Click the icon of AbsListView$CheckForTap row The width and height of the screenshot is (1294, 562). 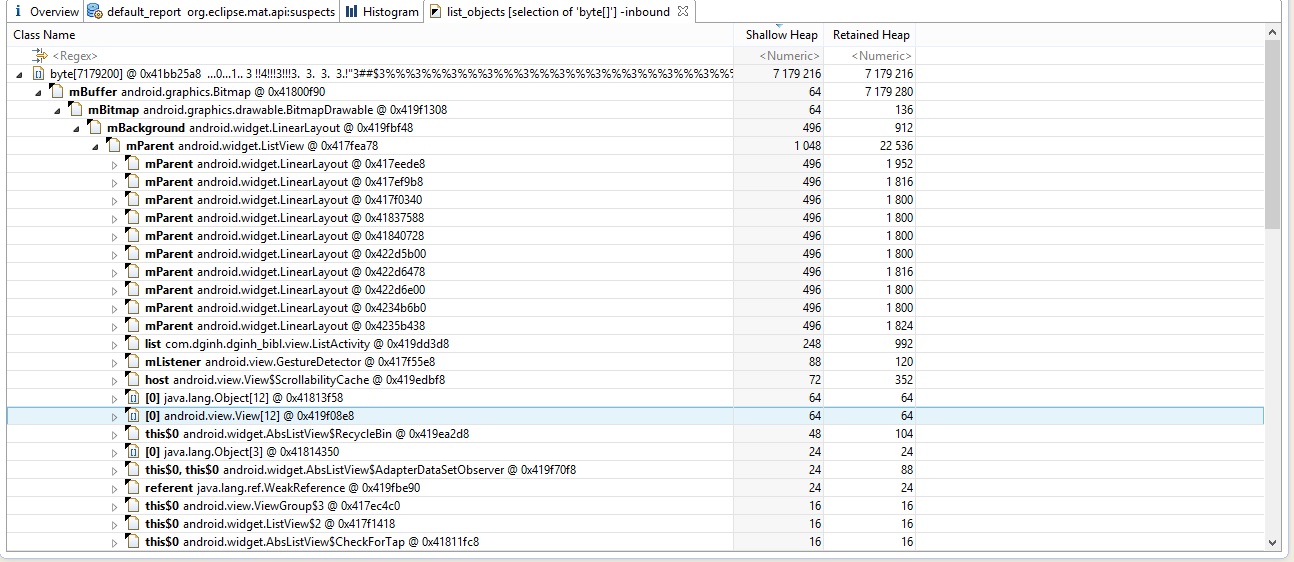tap(133, 542)
